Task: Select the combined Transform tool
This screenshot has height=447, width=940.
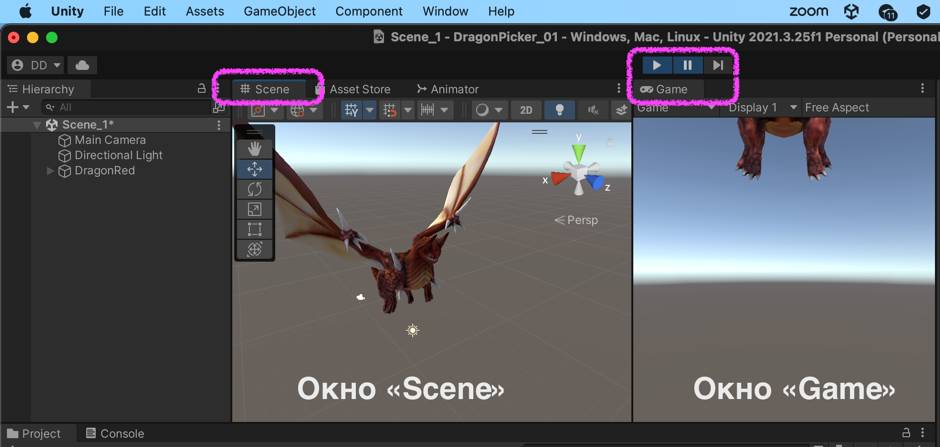Action: [254, 249]
